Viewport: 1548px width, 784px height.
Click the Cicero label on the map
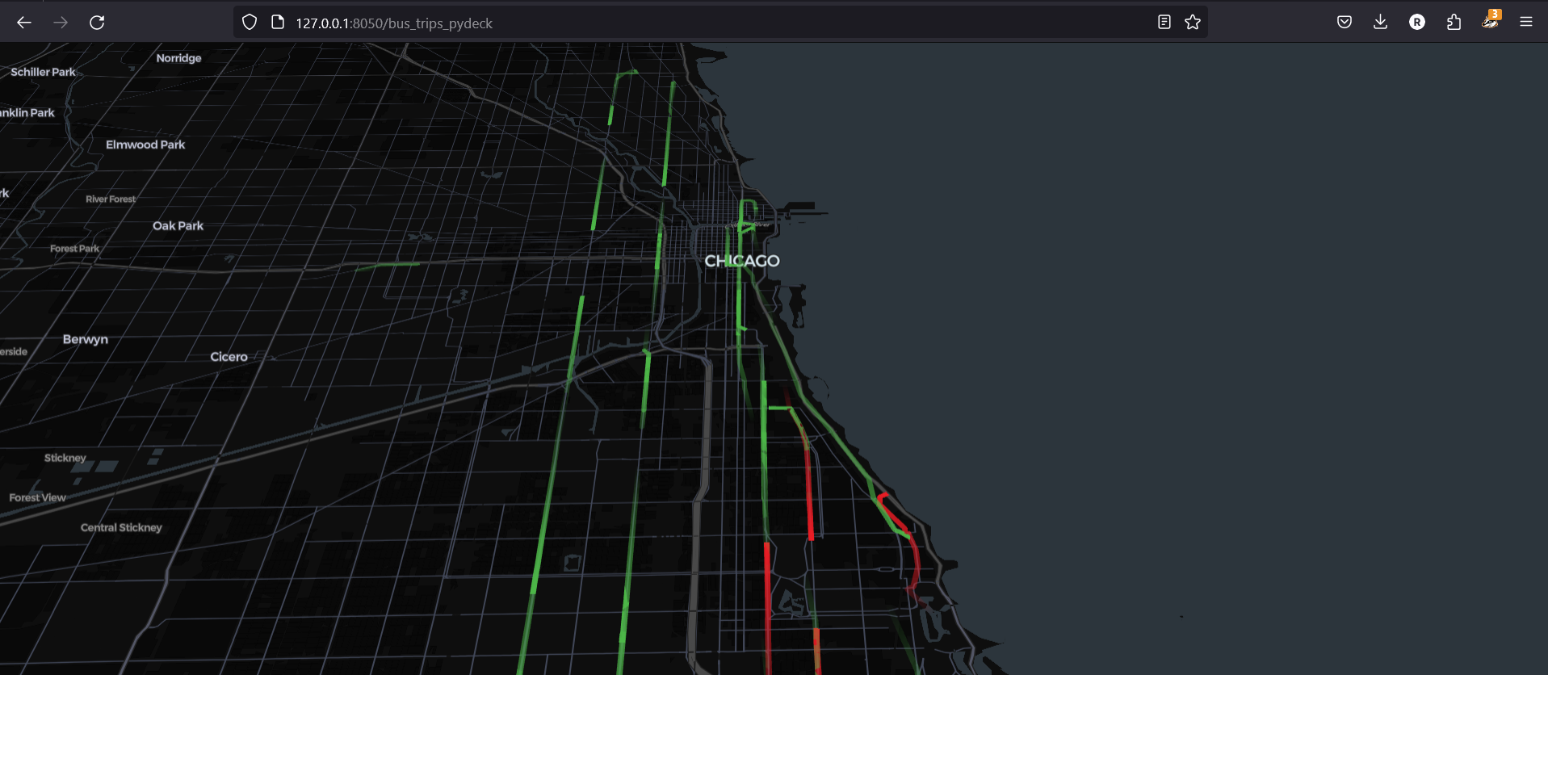(229, 356)
